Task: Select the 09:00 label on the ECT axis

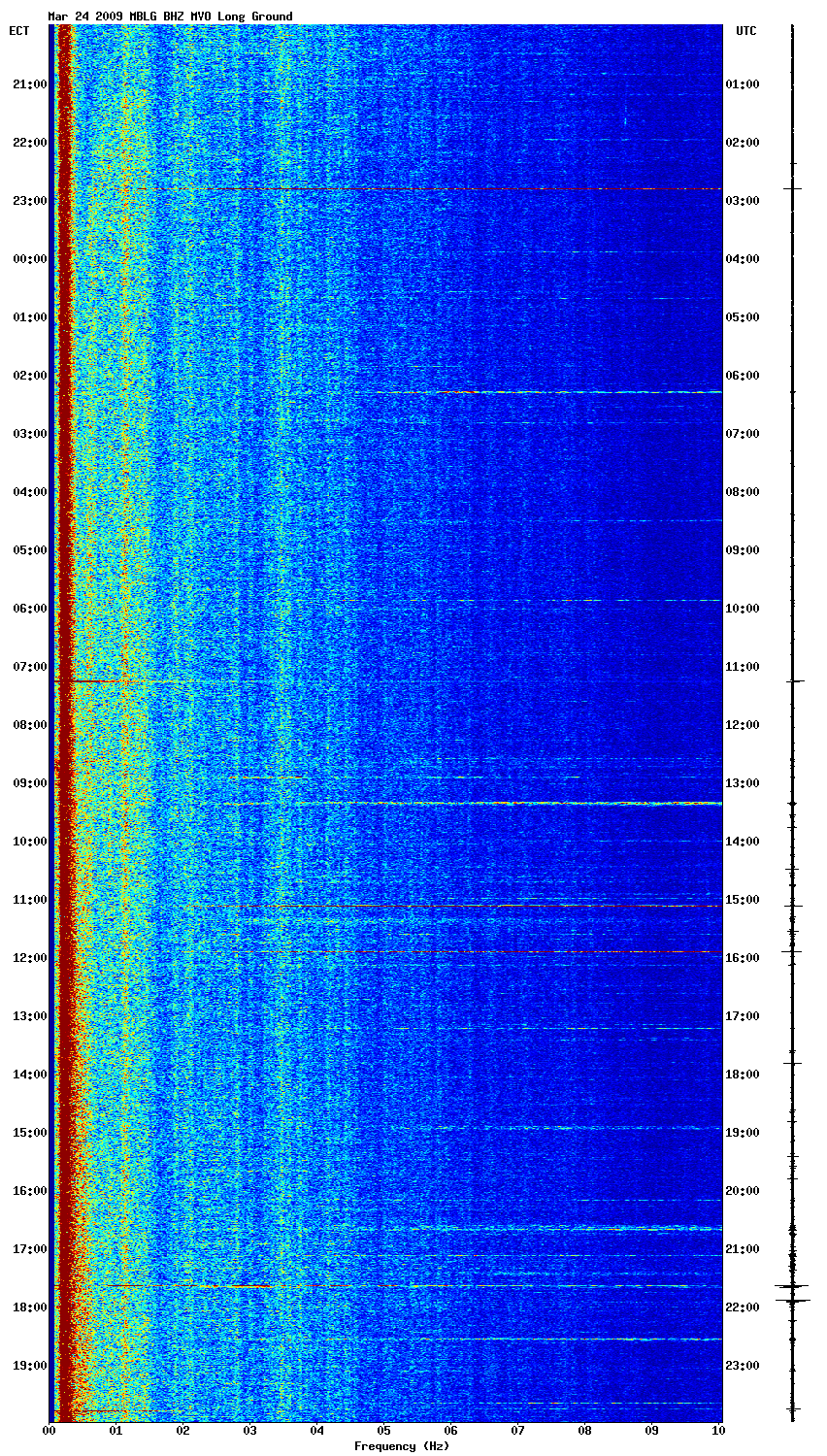Action: pyautogui.click(x=30, y=783)
